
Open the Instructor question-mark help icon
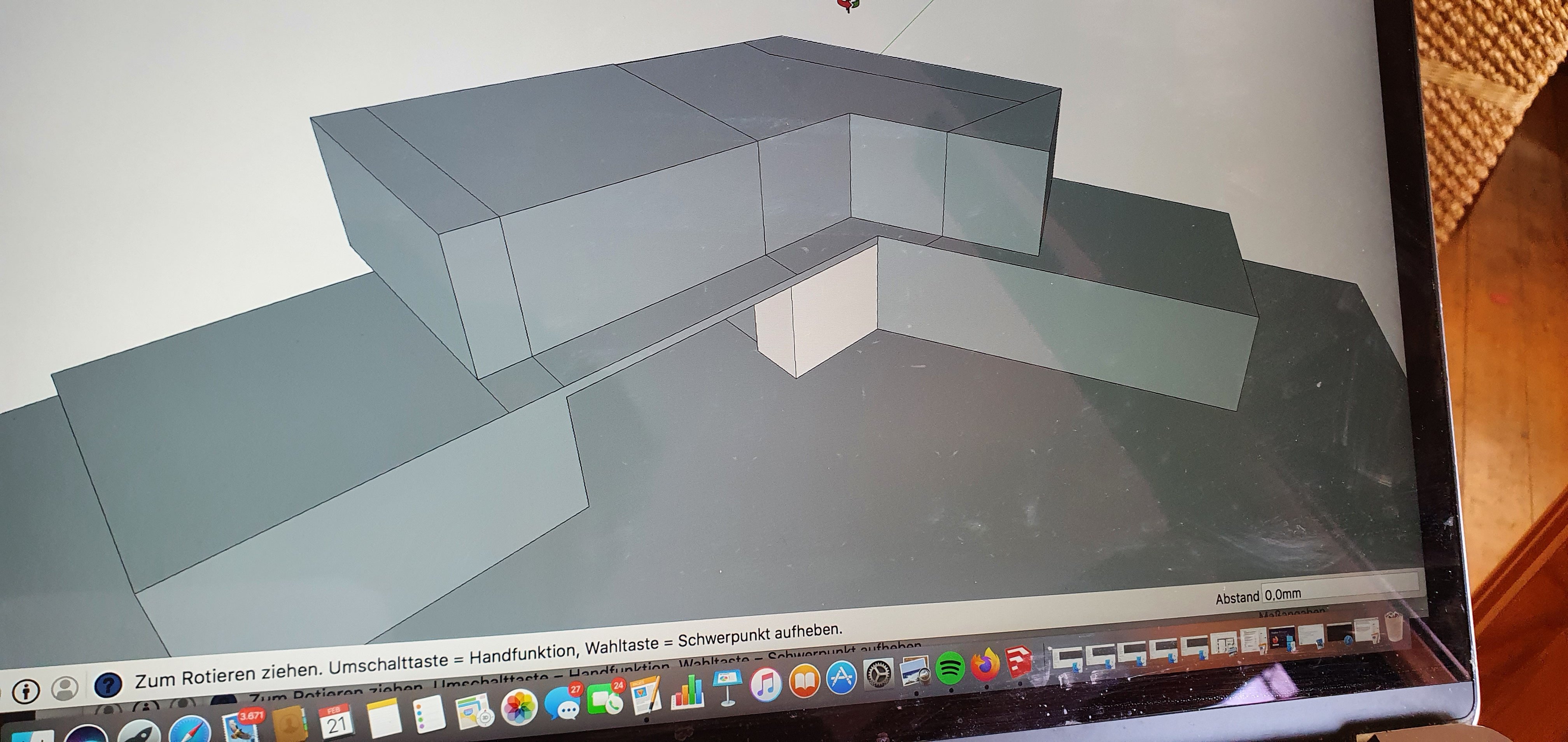108,685
